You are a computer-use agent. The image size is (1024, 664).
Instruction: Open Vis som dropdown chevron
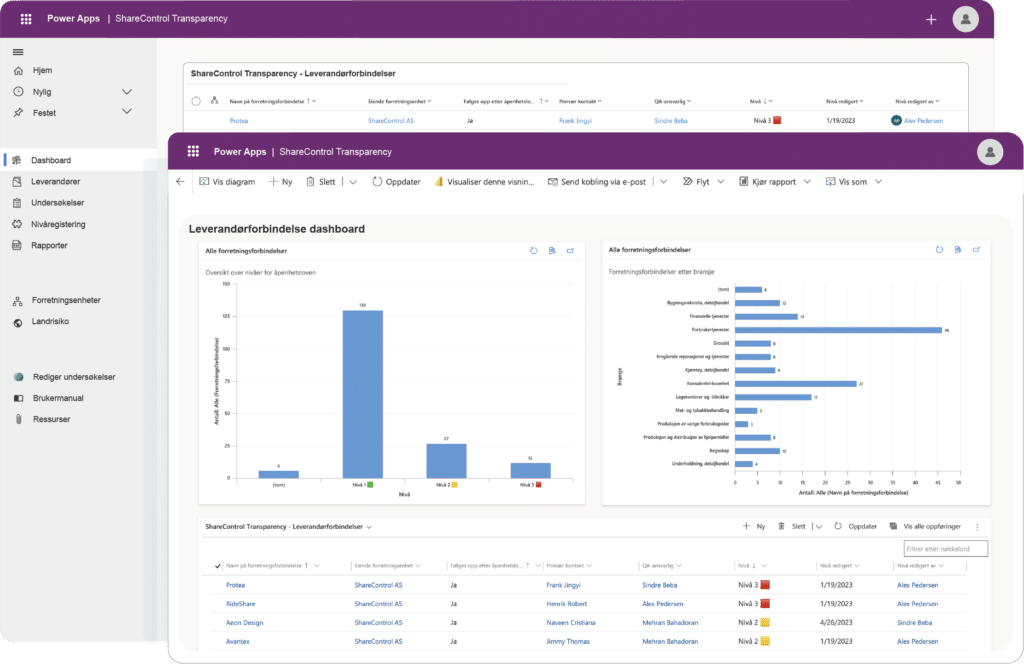(x=878, y=182)
